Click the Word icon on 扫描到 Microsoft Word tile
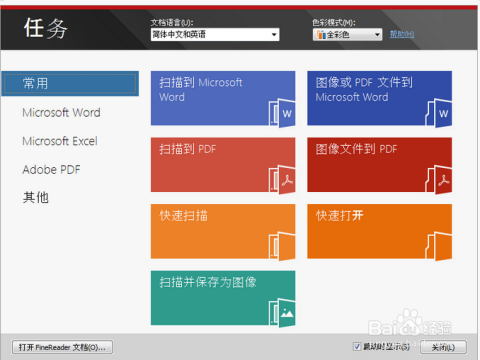Screen dimensions: 480x360 (282, 113)
